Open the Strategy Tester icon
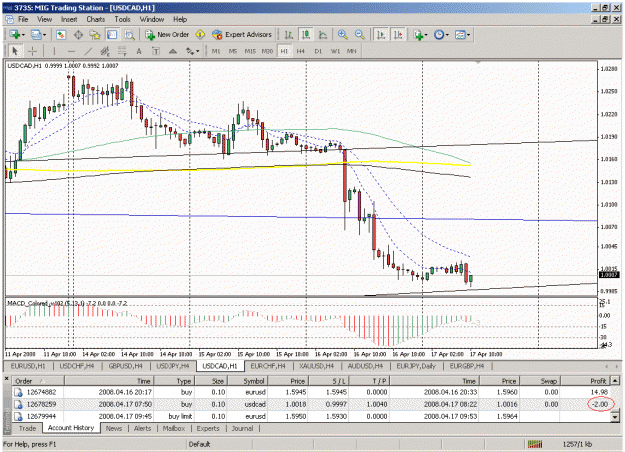625x452 pixels. (130, 35)
